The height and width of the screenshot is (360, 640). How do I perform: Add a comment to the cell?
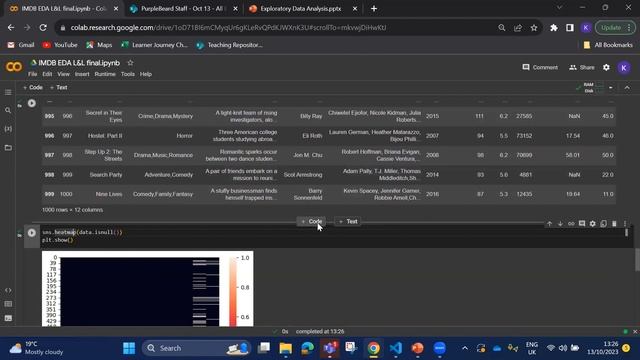582,224
